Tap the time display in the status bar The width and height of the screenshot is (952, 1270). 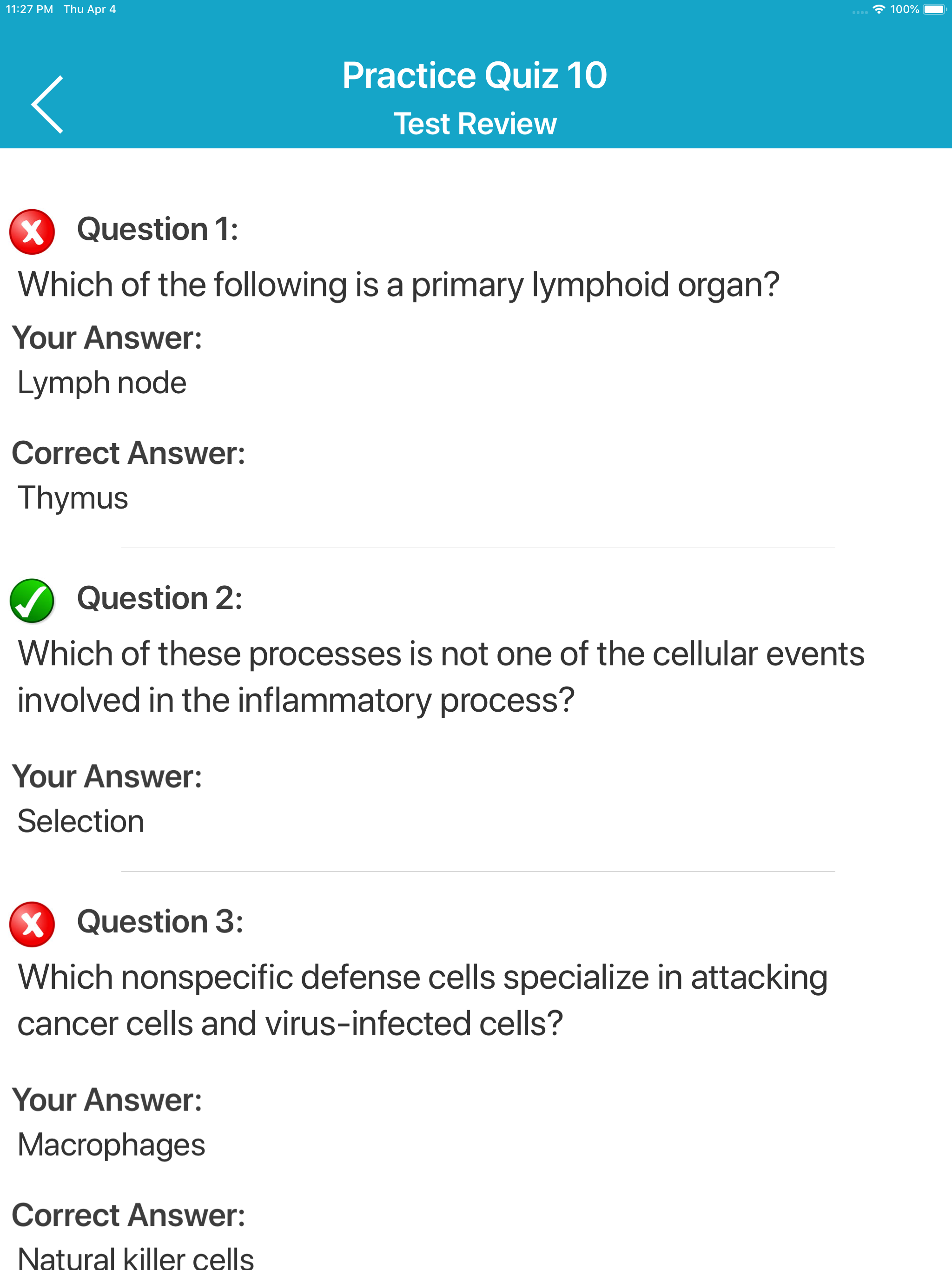click(29, 9)
